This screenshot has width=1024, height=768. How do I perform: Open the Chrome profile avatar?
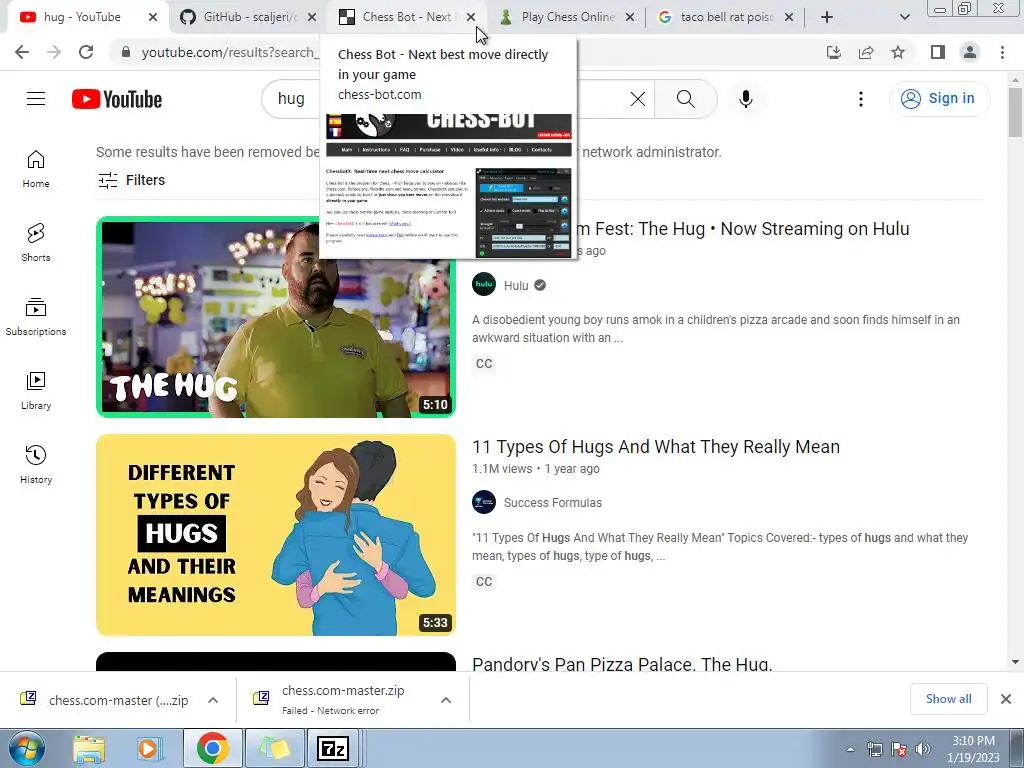pos(970,52)
